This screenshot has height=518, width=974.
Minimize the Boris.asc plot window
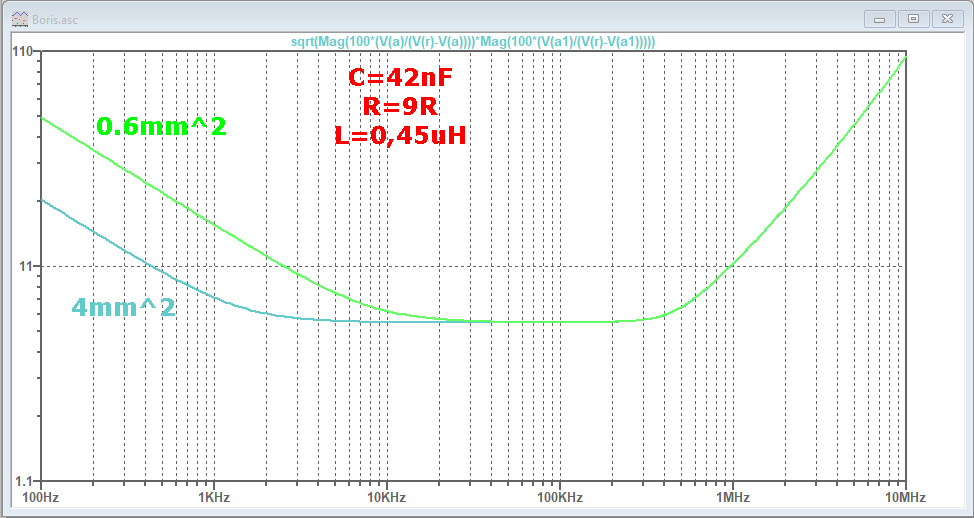(x=880, y=19)
